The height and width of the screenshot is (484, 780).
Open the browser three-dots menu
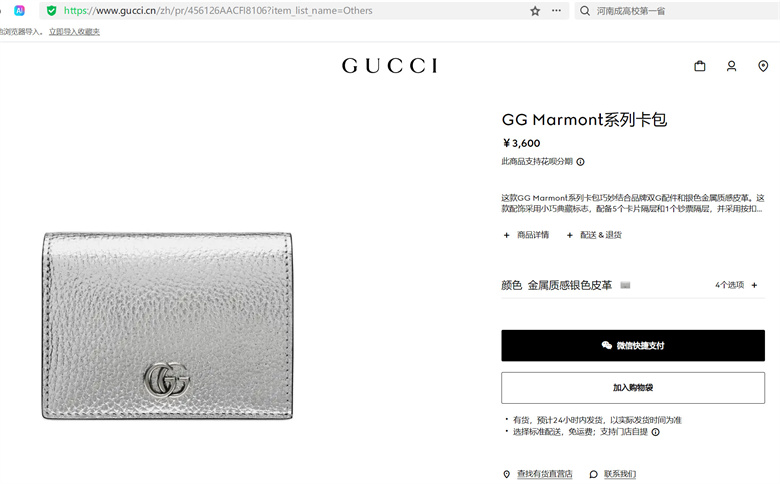556,10
